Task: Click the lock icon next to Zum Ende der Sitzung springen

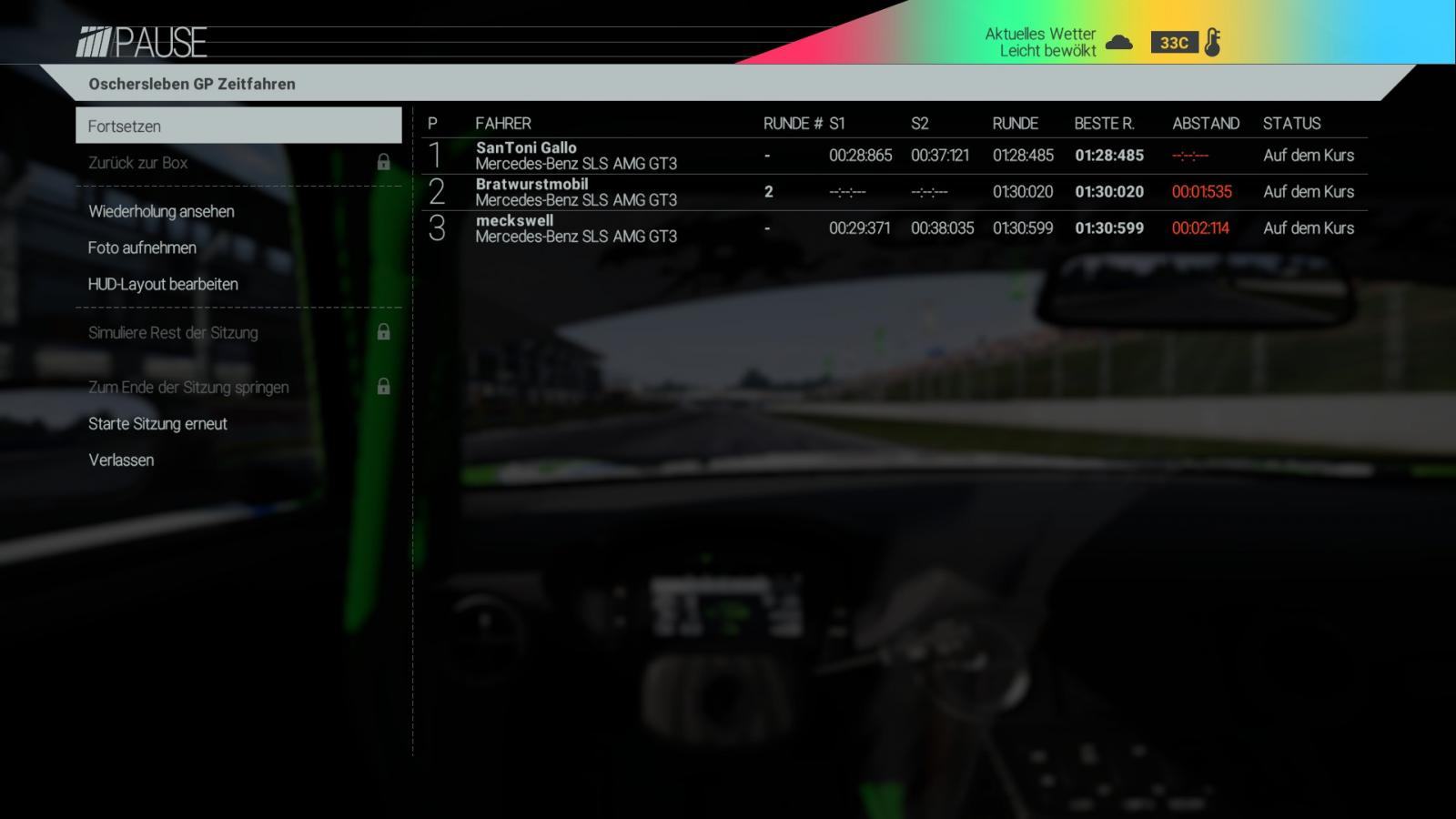Action: coord(384,387)
